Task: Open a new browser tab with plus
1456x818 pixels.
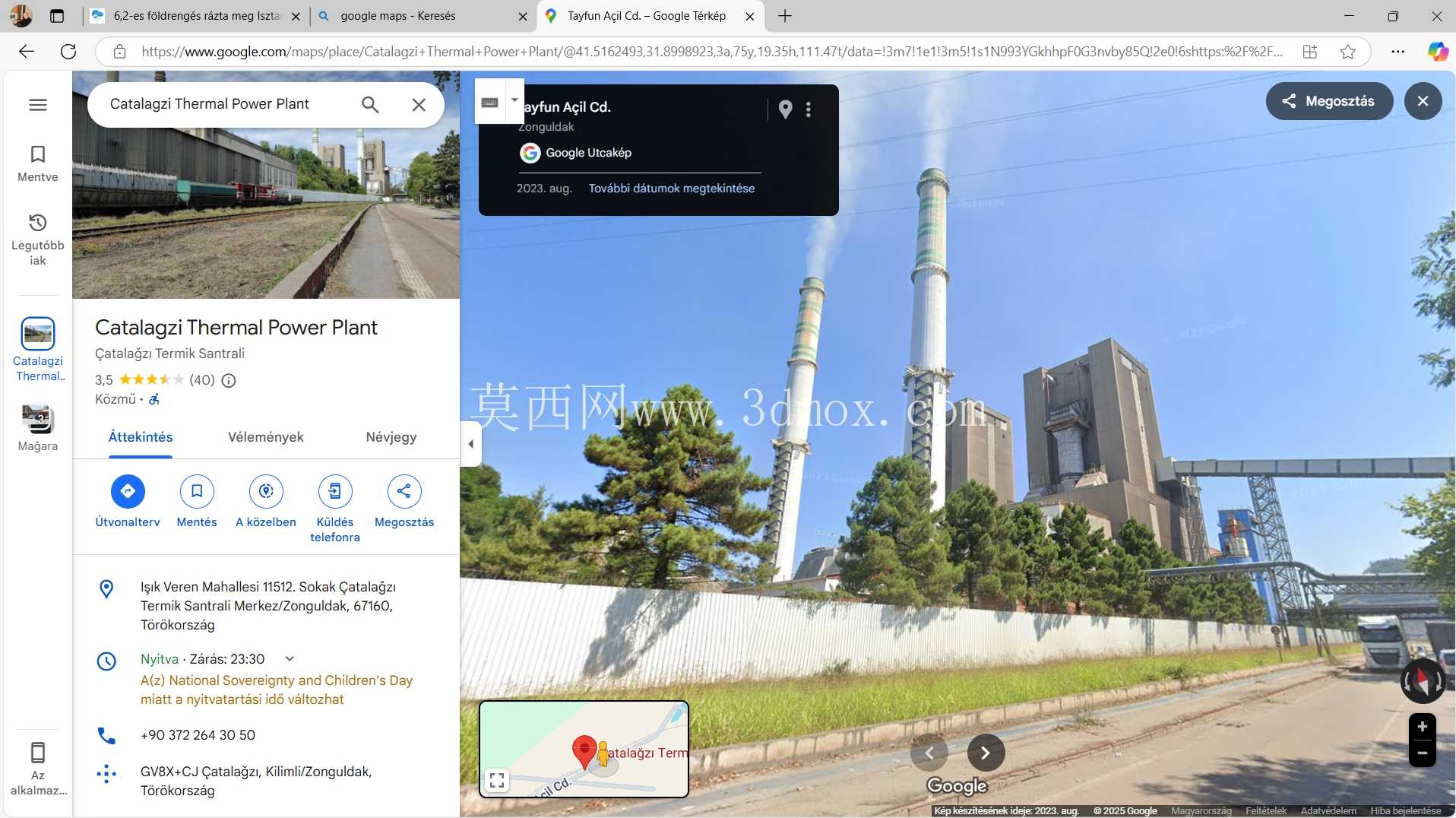Action: coord(785,16)
